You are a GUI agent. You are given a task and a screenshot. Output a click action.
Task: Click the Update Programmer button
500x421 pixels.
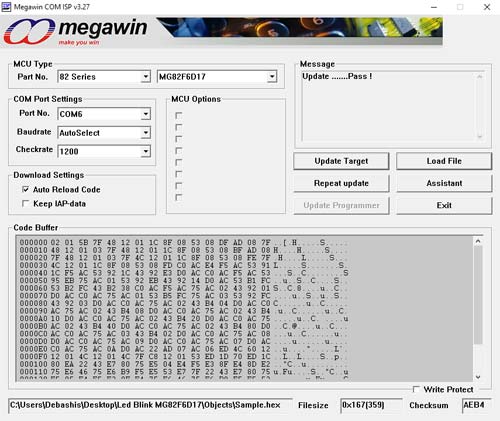[341, 205]
